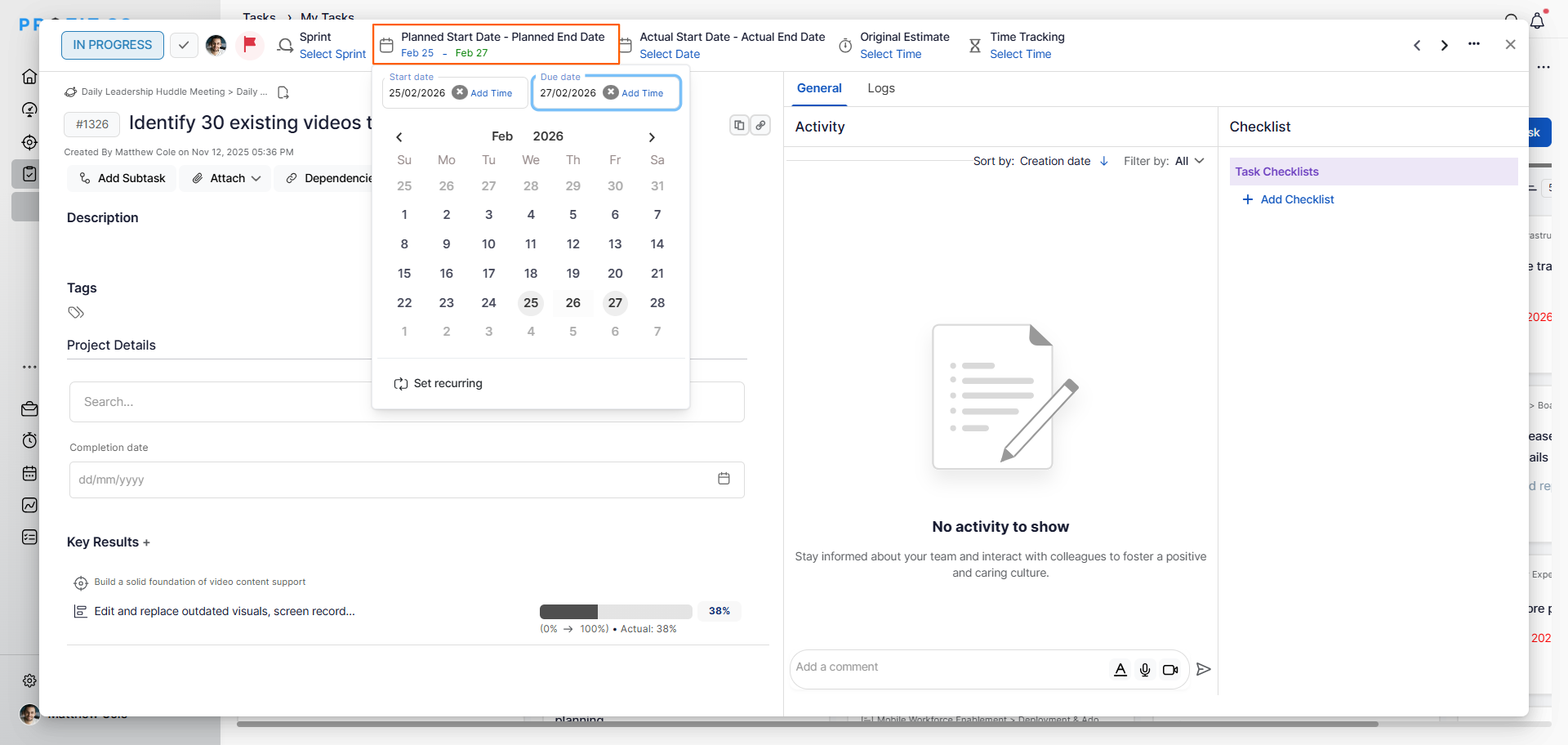
Task: Show next month in calendar
Action: [652, 137]
